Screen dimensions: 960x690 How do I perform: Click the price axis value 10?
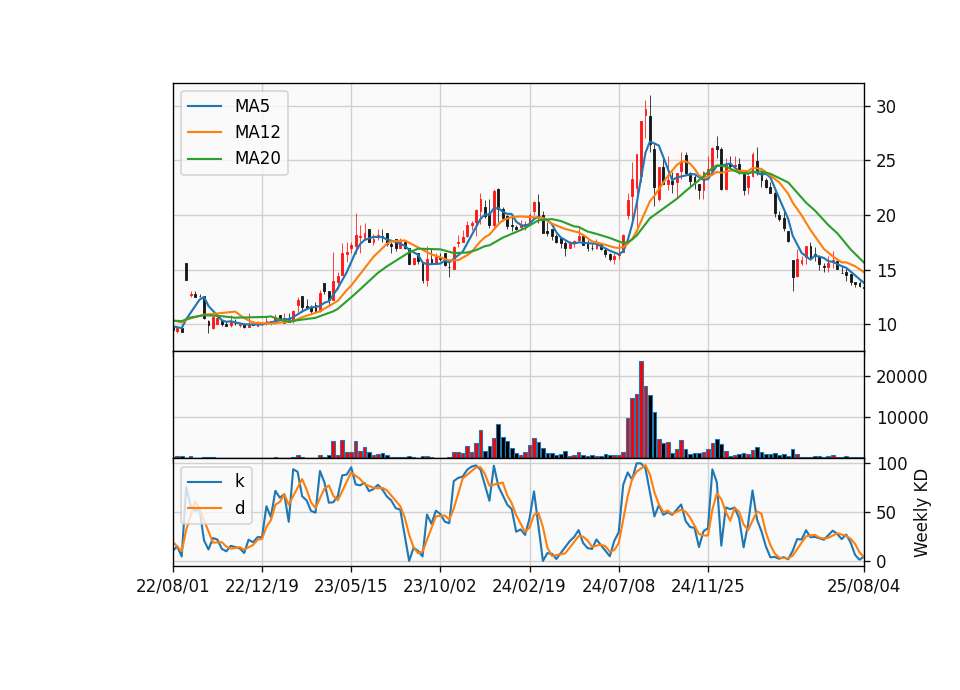click(x=886, y=325)
